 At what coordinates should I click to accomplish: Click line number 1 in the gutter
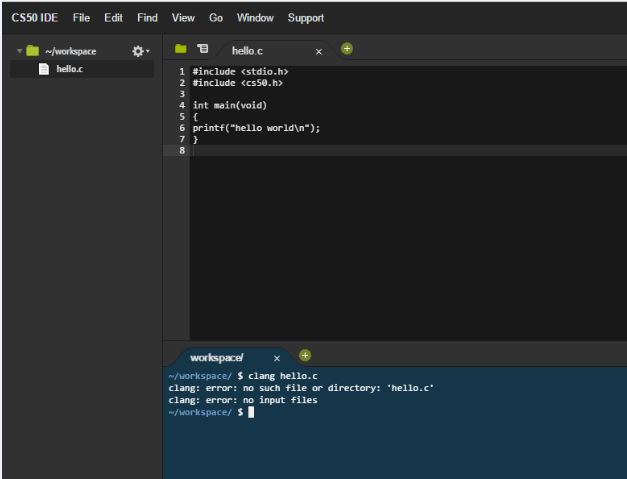[182, 72]
